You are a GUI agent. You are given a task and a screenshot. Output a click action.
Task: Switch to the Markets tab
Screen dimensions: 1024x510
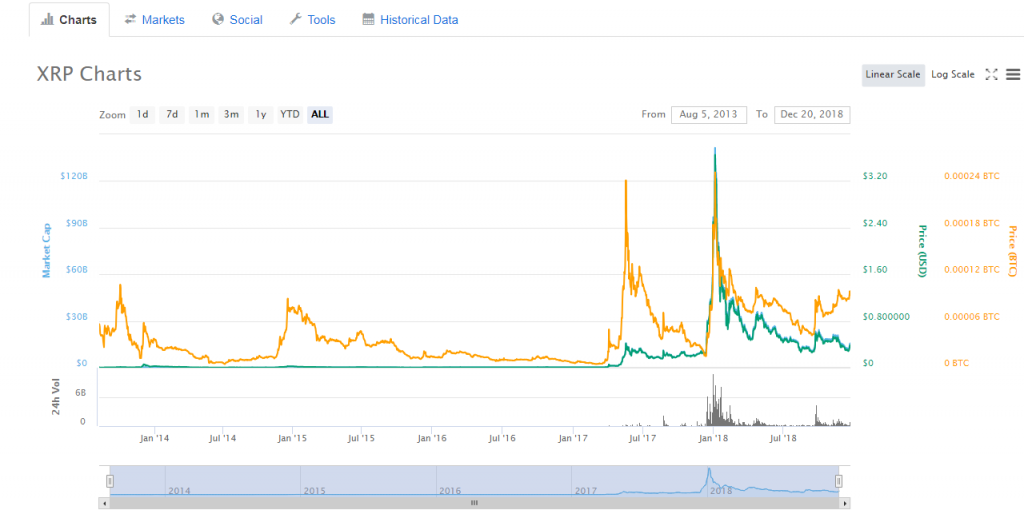point(155,20)
